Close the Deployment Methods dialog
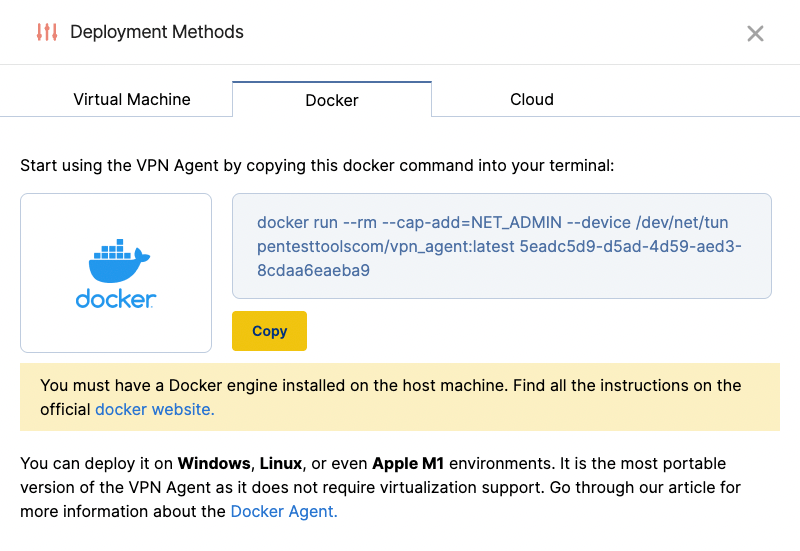The width and height of the screenshot is (800, 551). [755, 33]
